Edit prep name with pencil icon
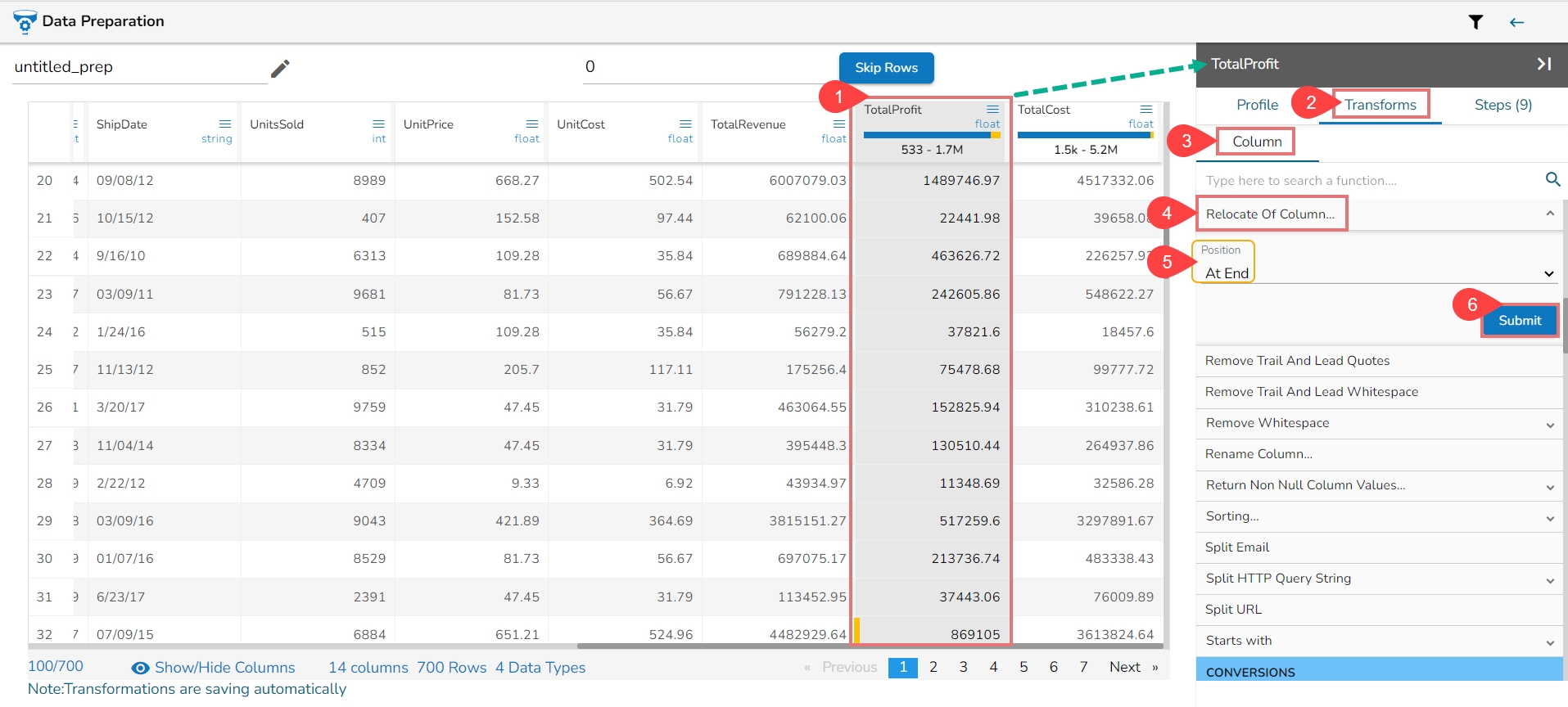Image resolution: width=1568 pixels, height=707 pixels. 280,69
